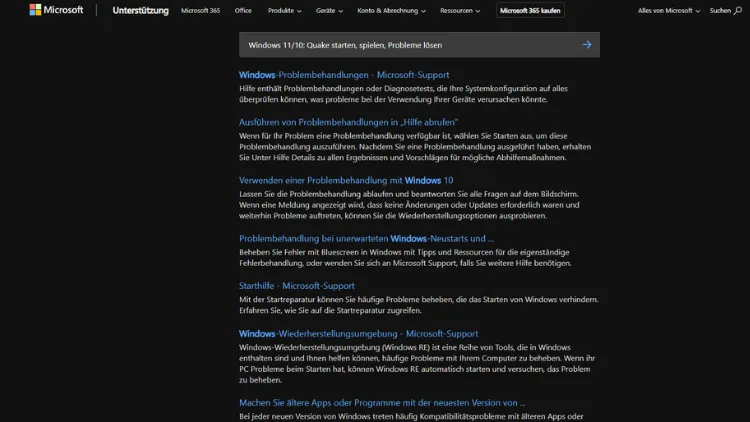
Task: Submit search with the arrow icon
Action: (x=587, y=45)
